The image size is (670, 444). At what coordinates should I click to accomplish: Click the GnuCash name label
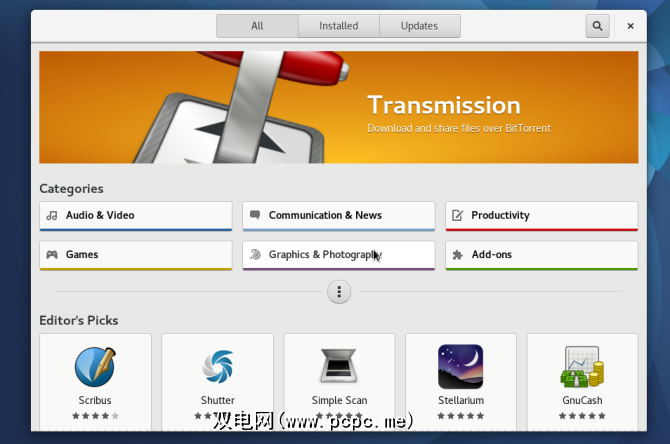point(582,400)
